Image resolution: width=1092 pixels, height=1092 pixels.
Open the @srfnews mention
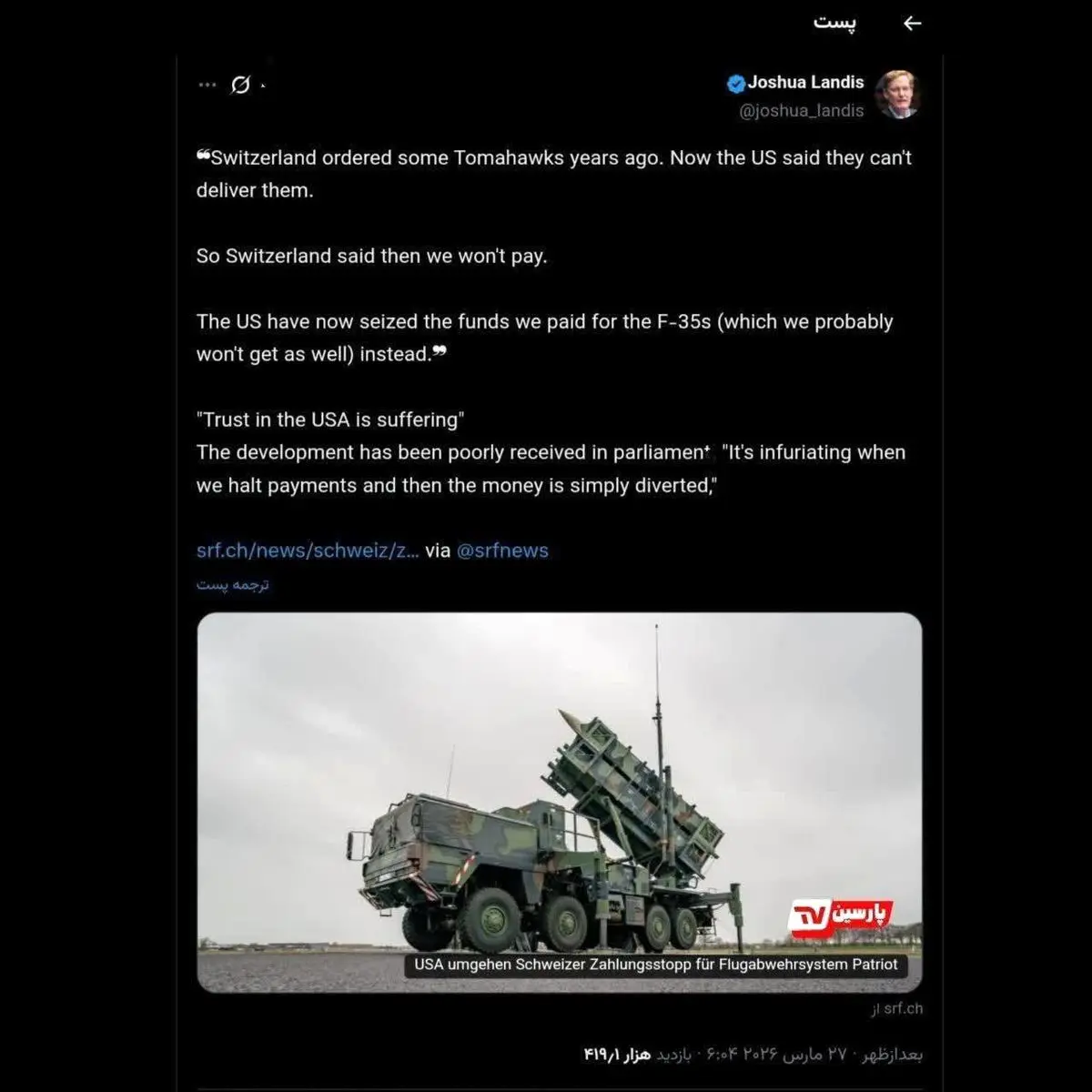pos(502,551)
